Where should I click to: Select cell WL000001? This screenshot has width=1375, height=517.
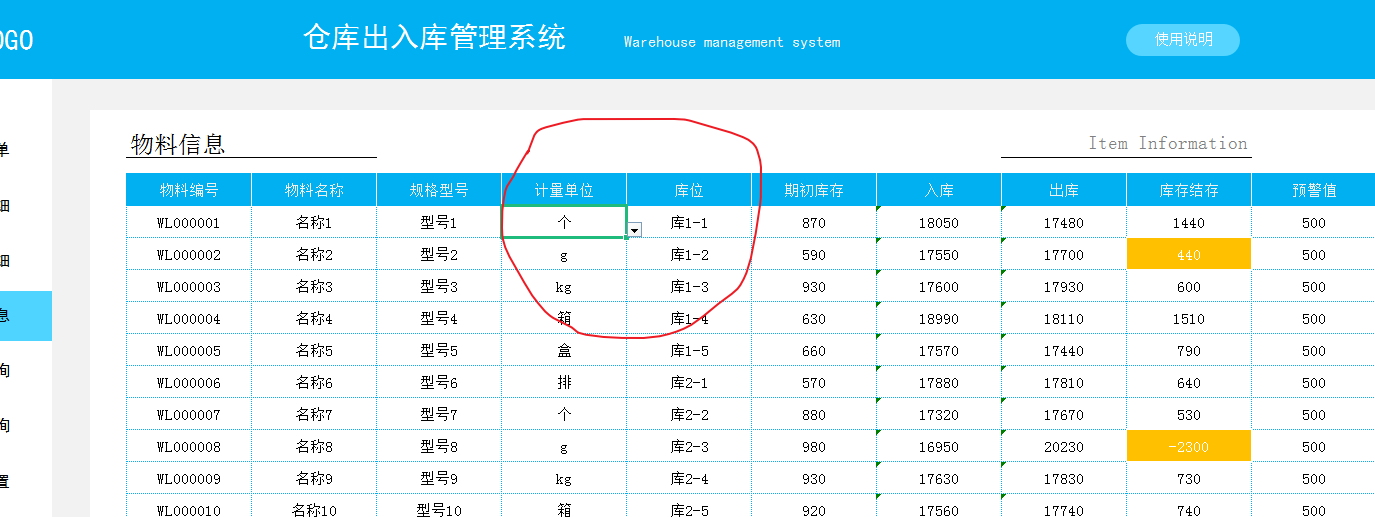[189, 223]
